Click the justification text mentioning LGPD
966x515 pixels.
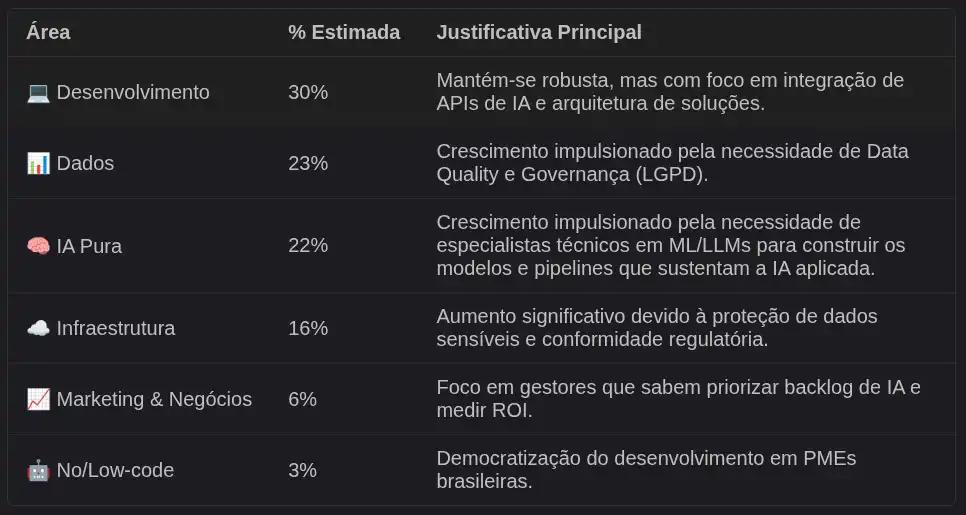[x=673, y=163]
